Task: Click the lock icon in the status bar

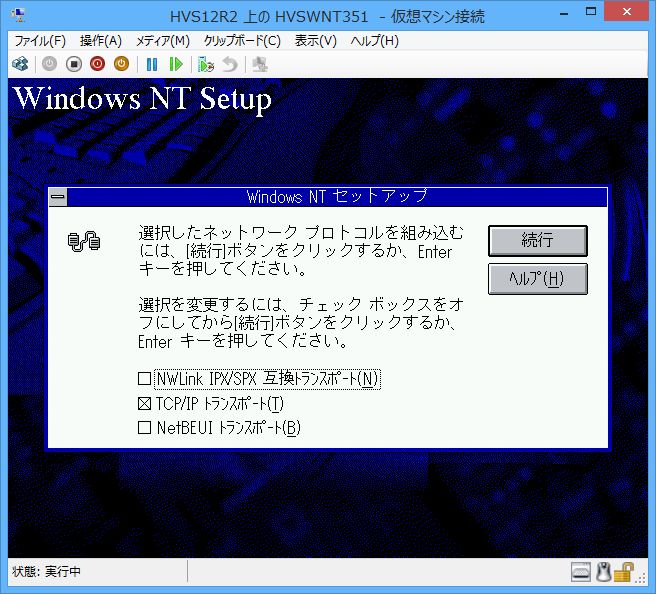Action: pos(623,572)
